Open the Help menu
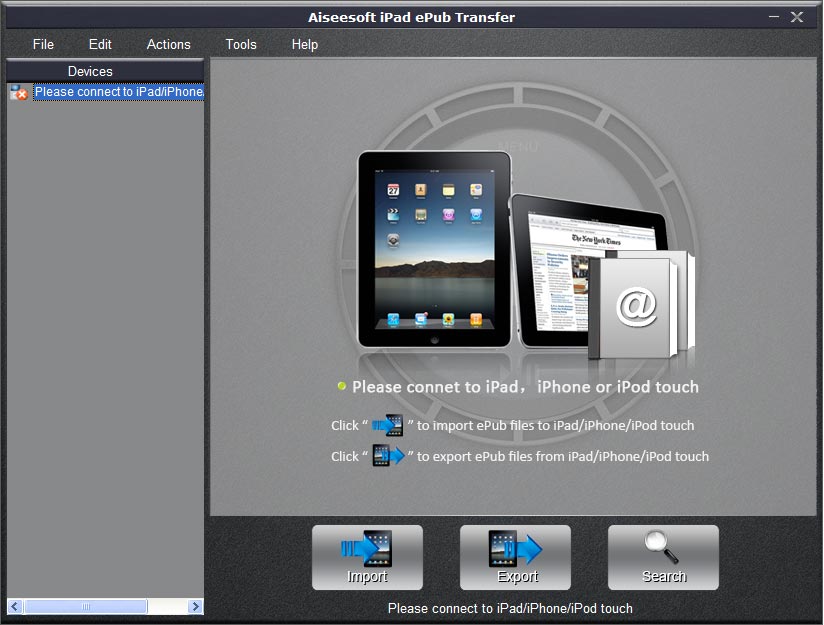The width and height of the screenshot is (824, 625). tap(305, 44)
